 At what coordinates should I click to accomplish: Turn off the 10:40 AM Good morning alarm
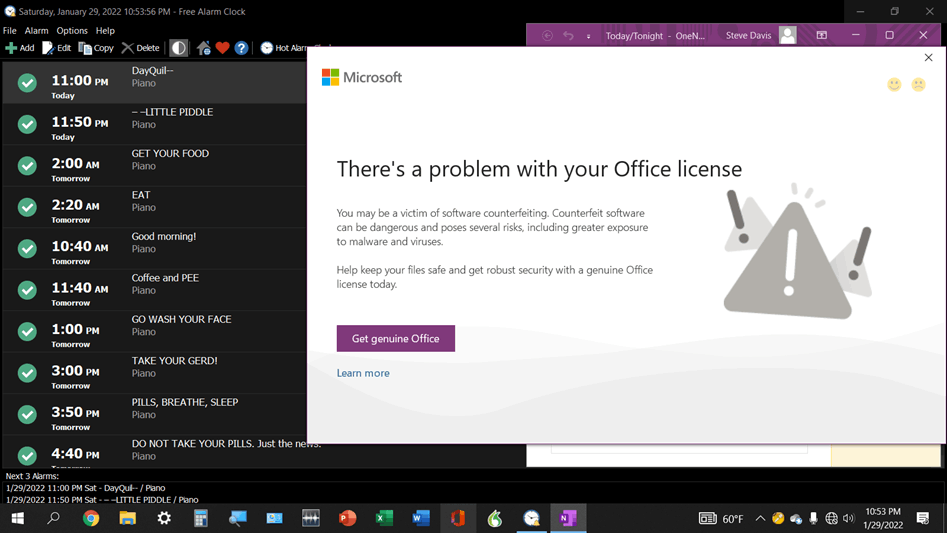coord(27,248)
